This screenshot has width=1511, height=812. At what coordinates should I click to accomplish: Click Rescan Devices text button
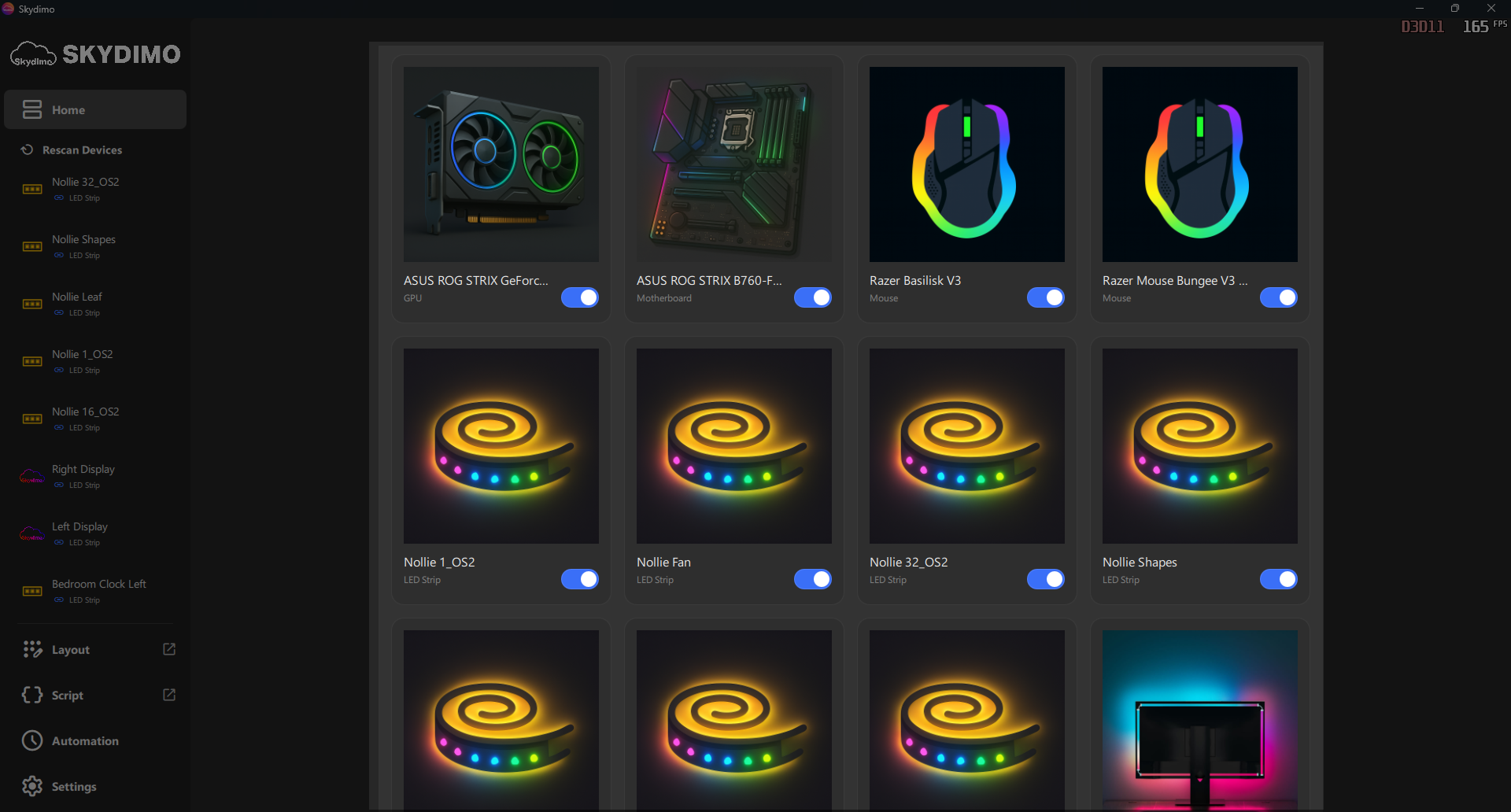[83, 150]
